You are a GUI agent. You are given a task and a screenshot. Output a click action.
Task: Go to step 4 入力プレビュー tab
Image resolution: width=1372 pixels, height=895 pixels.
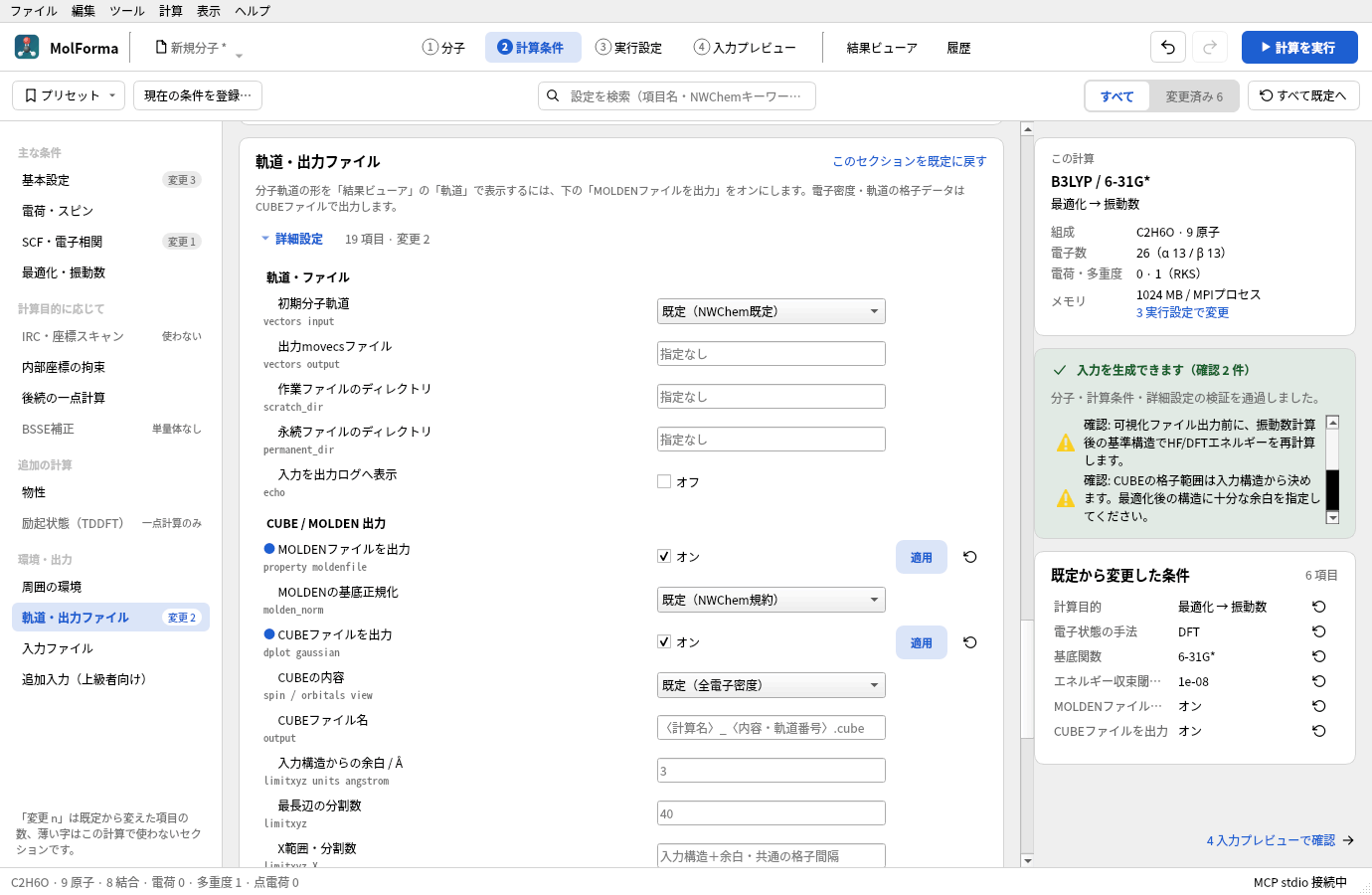pos(746,47)
